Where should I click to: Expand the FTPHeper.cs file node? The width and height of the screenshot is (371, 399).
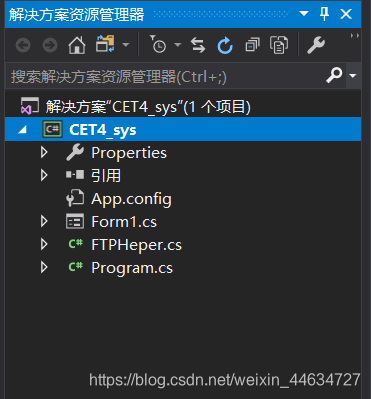[44, 244]
